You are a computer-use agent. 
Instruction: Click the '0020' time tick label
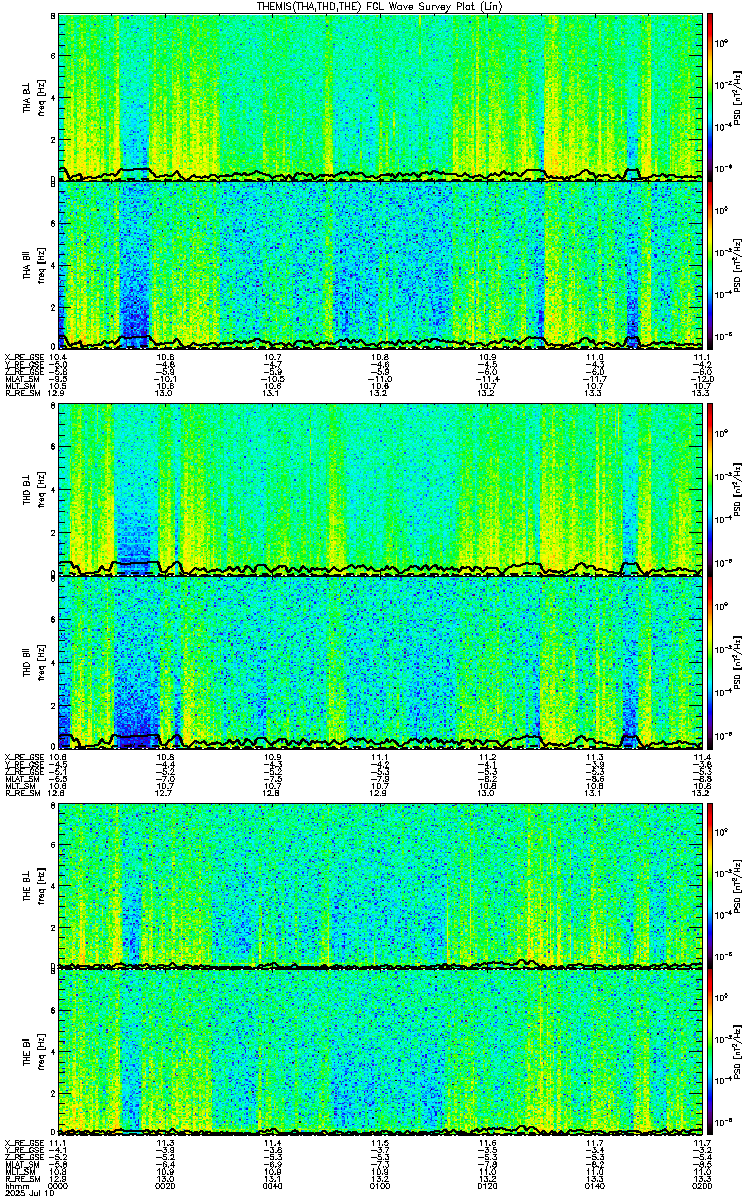pyautogui.click(x=166, y=1187)
